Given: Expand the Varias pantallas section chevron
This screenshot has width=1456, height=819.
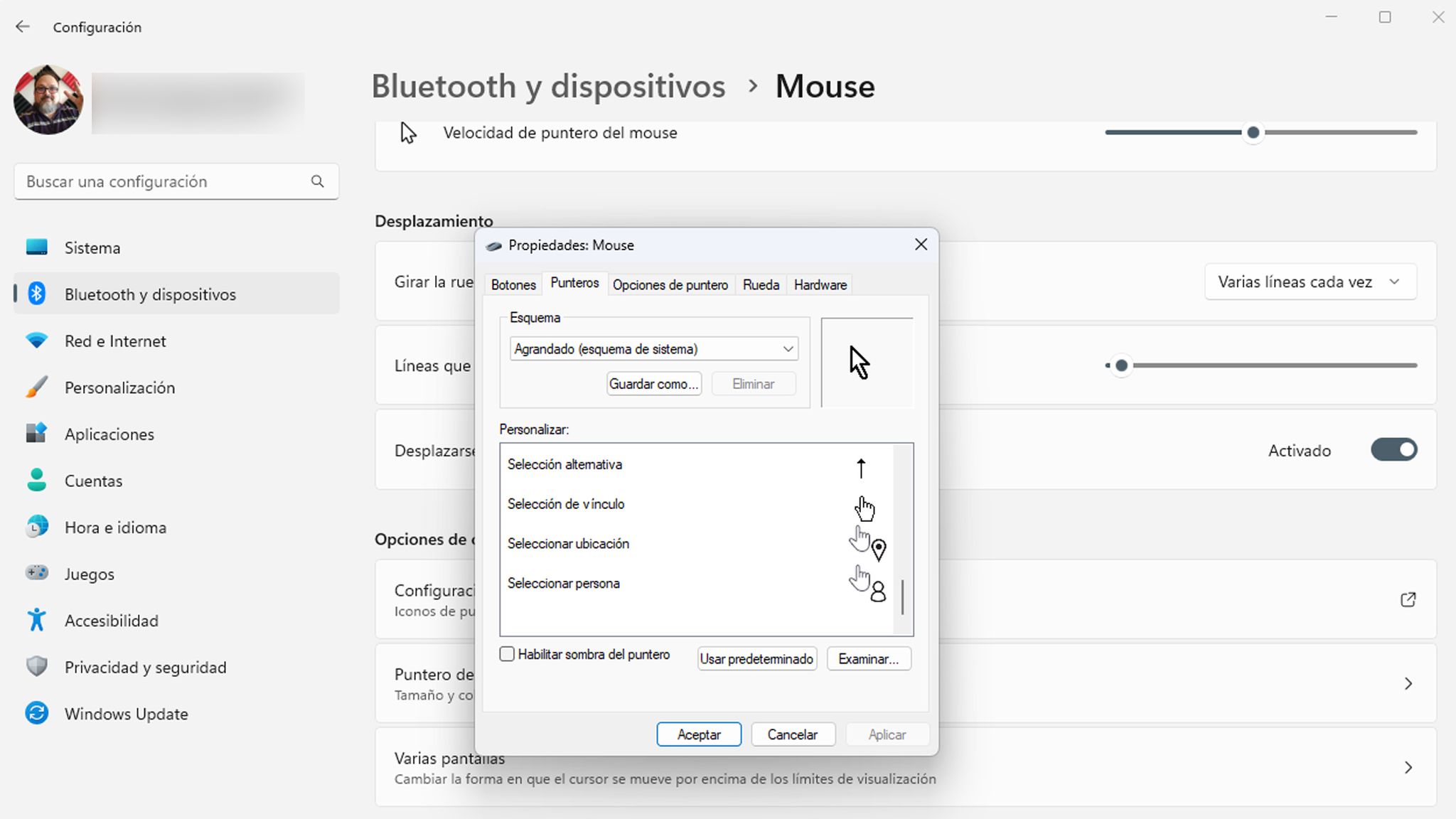Looking at the screenshot, I should point(1408,767).
